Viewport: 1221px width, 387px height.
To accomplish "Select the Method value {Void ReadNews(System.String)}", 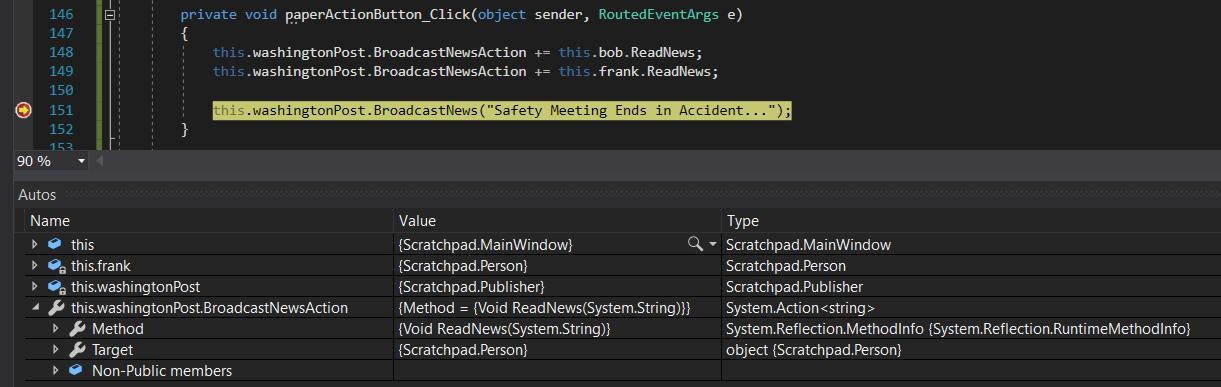I will 504,329.
